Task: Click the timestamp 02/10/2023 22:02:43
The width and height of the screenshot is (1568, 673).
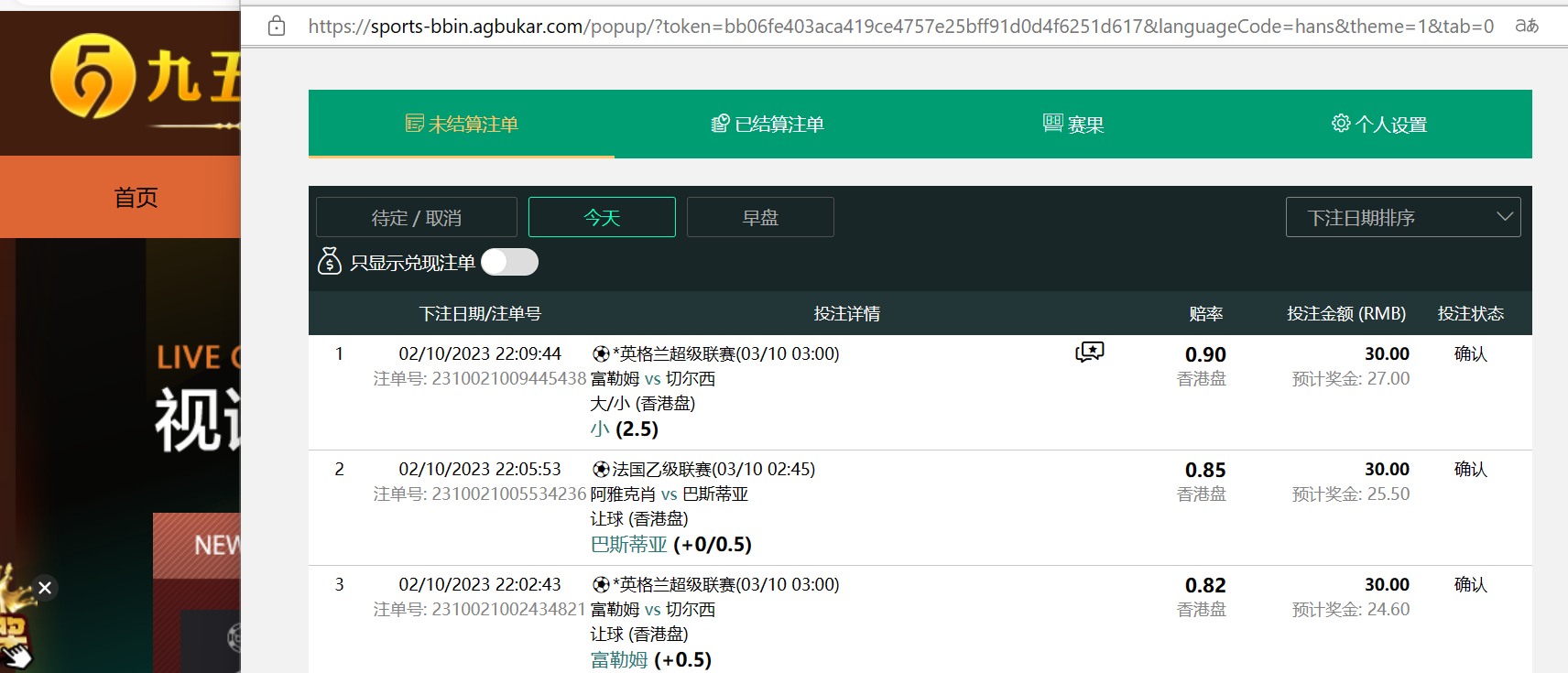Action: point(480,584)
